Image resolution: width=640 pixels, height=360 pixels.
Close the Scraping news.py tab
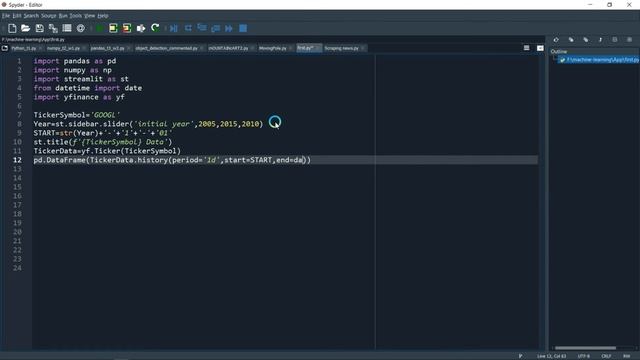[x=362, y=48]
